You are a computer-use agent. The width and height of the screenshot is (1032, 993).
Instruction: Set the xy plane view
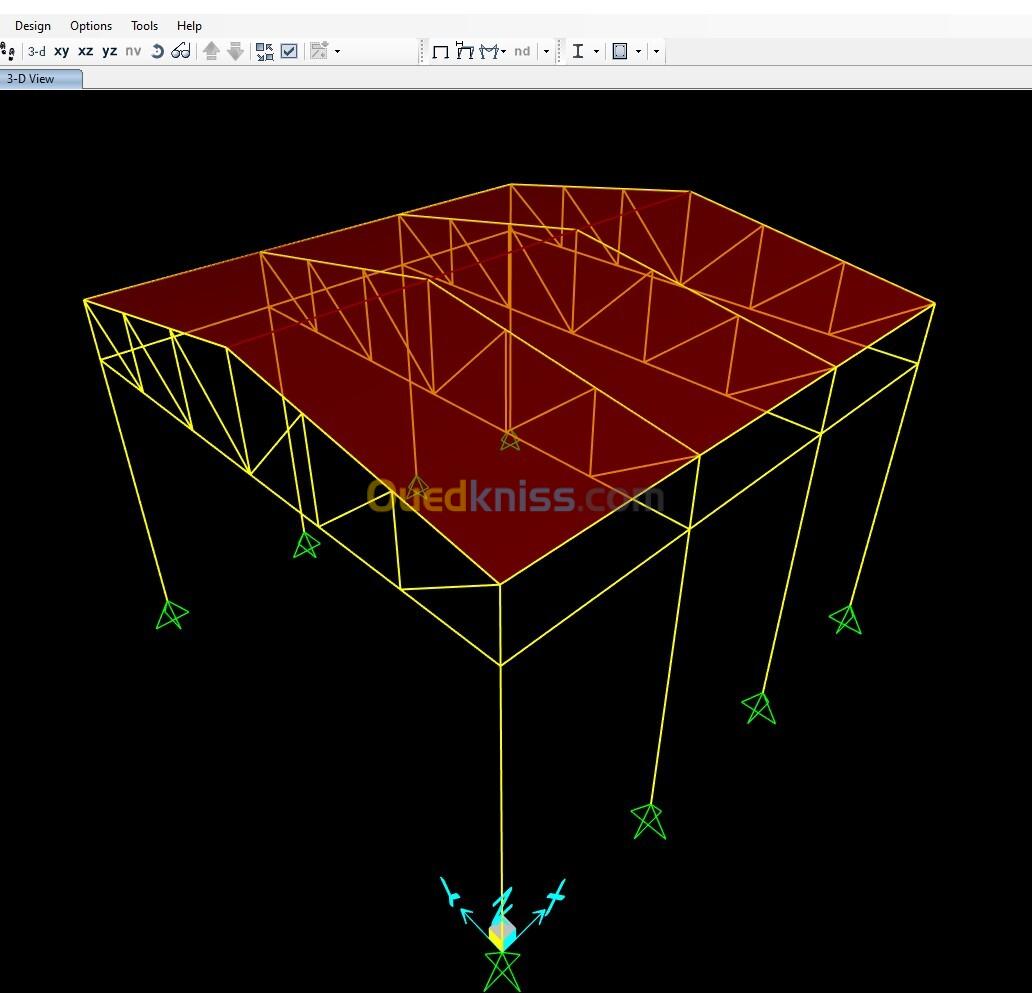coord(61,51)
